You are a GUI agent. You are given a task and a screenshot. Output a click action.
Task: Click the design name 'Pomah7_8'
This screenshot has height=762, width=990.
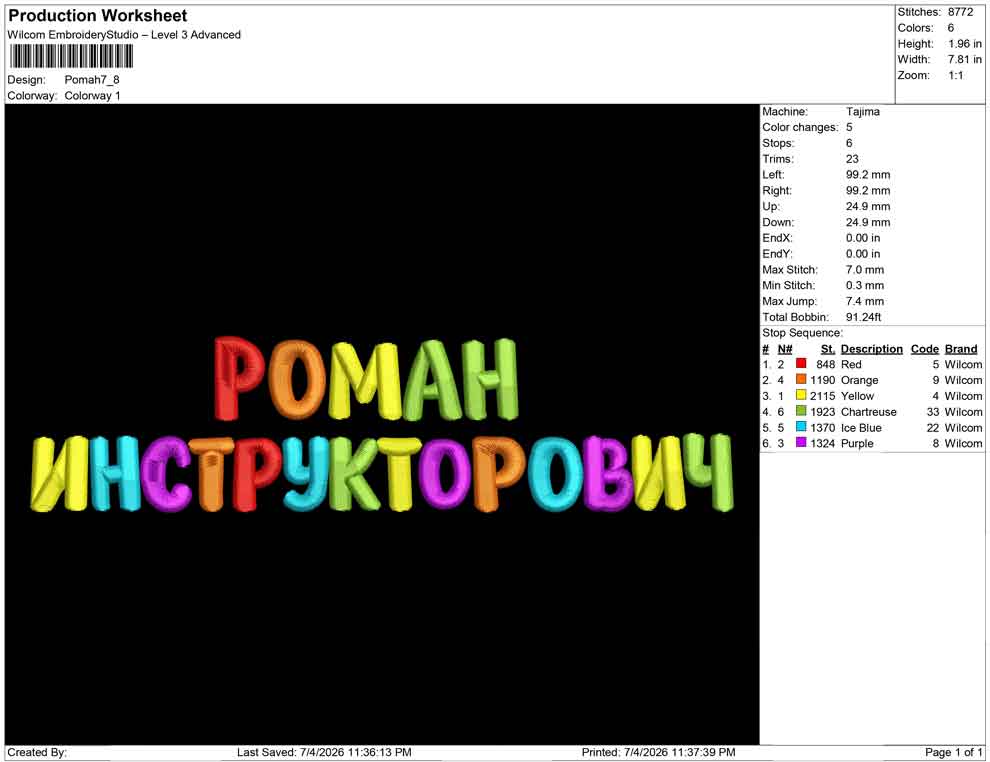tap(92, 80)
